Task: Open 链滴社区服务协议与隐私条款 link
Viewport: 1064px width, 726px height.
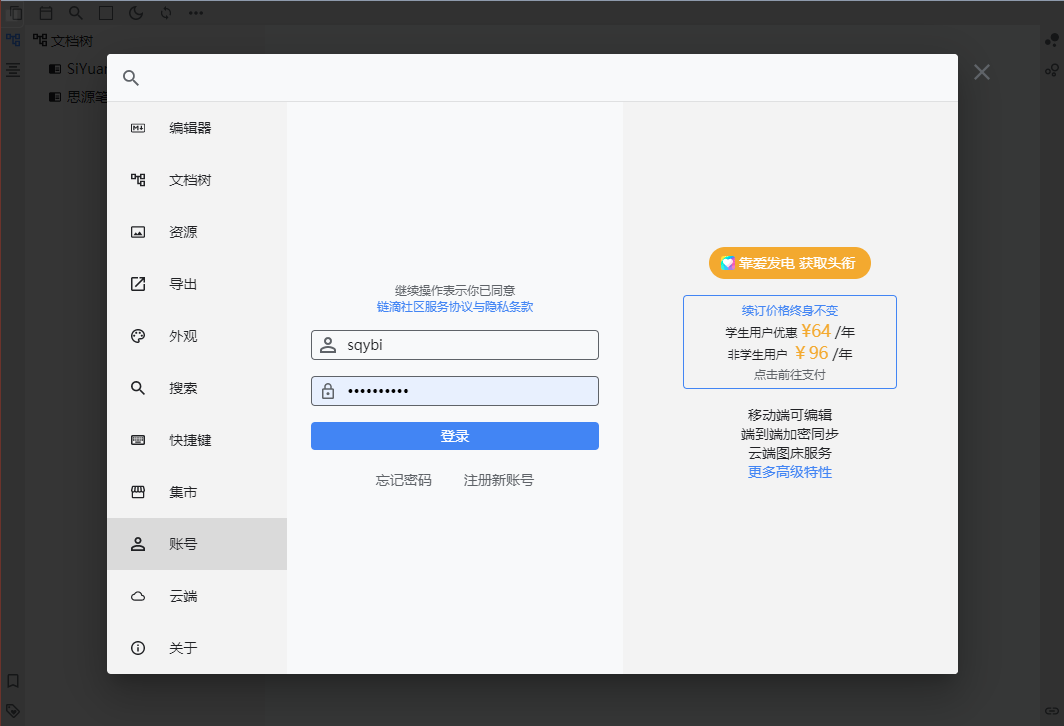Action: coord(455,307)
